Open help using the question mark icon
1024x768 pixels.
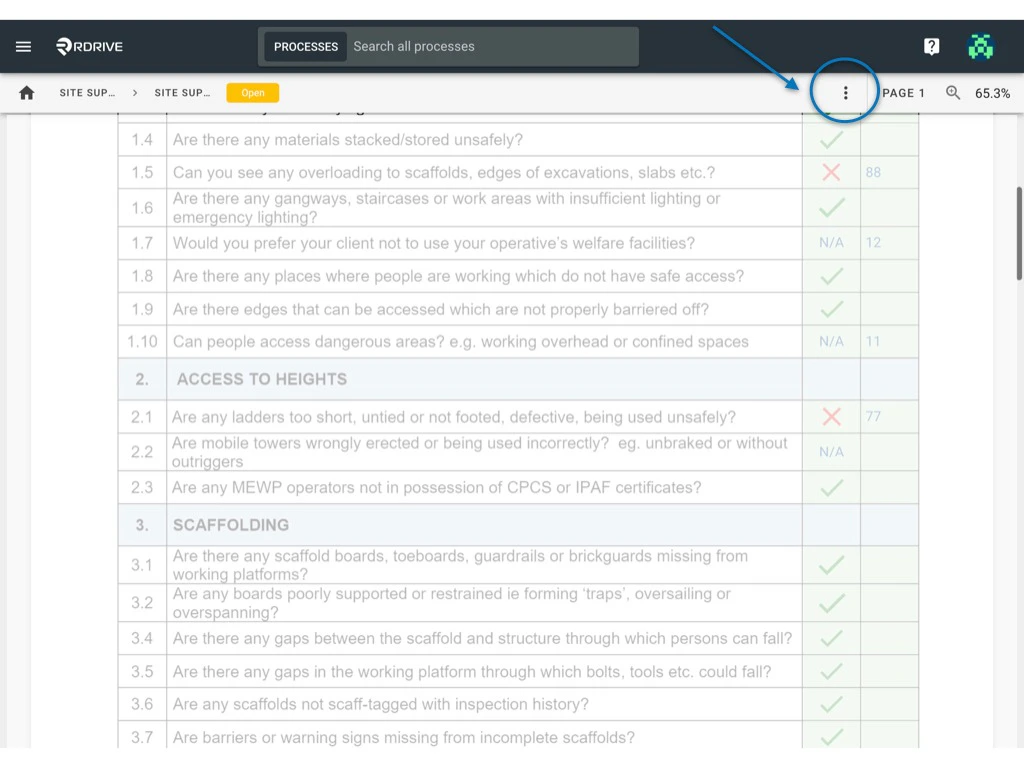click(932, 45)
